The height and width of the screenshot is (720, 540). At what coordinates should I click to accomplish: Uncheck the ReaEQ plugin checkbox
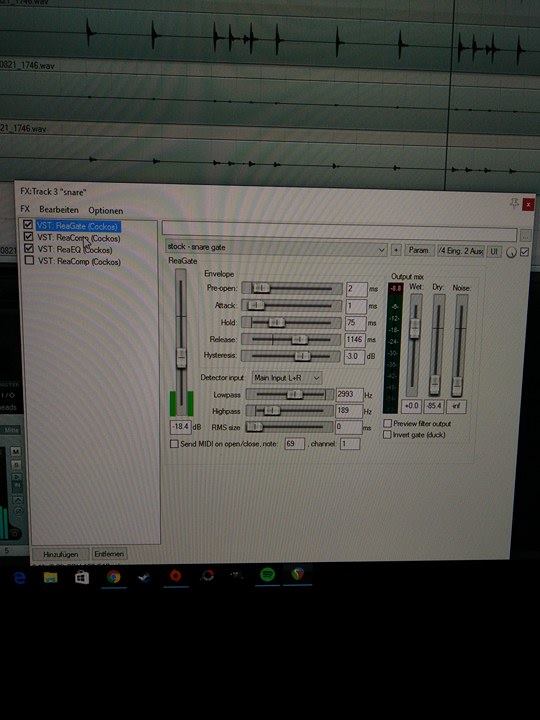(29, 248)
